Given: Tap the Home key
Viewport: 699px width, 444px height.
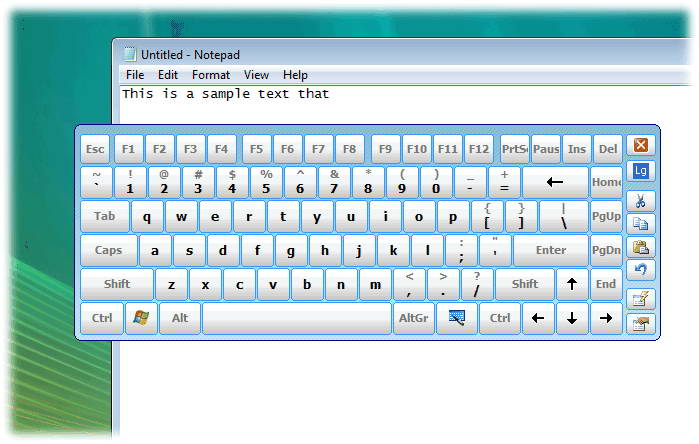Looking at the screenshot, I should click(606, 182).
